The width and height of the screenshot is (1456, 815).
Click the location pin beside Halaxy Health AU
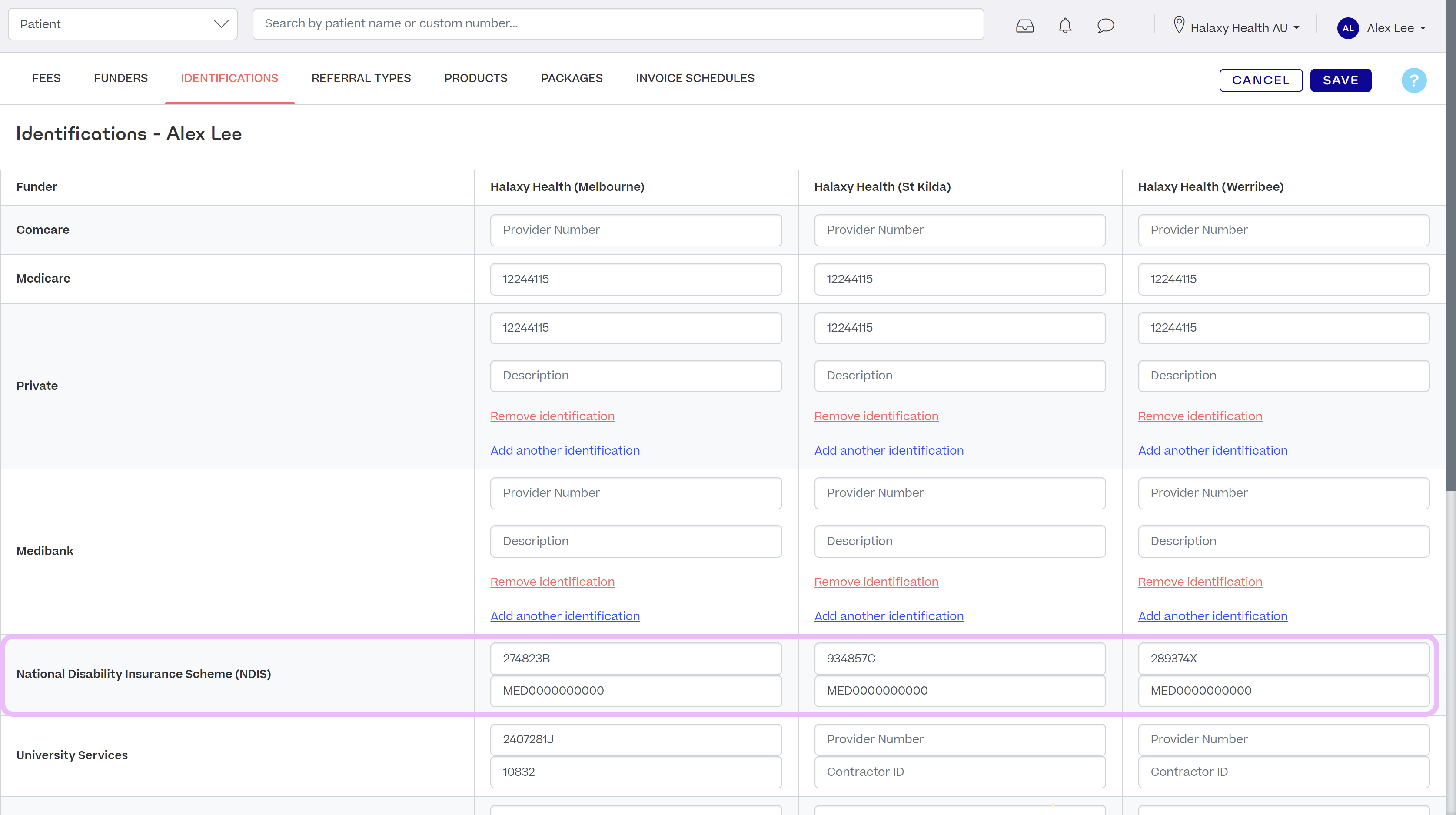pos(1180,25)
